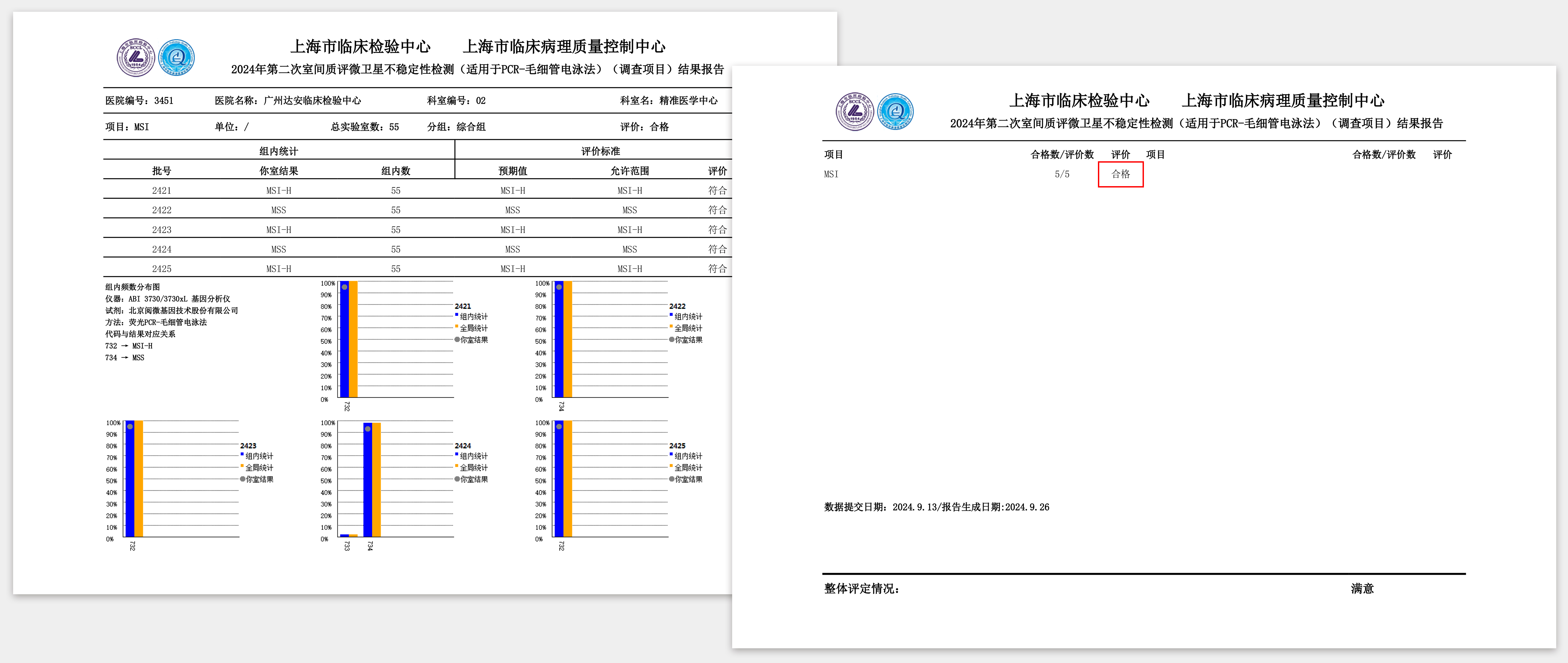Image resolution: width=1568 pixels, height=663 pixels.
Task: Click reagent line 北京阅微基因技术股份有限公司
Action: (171, 311)
